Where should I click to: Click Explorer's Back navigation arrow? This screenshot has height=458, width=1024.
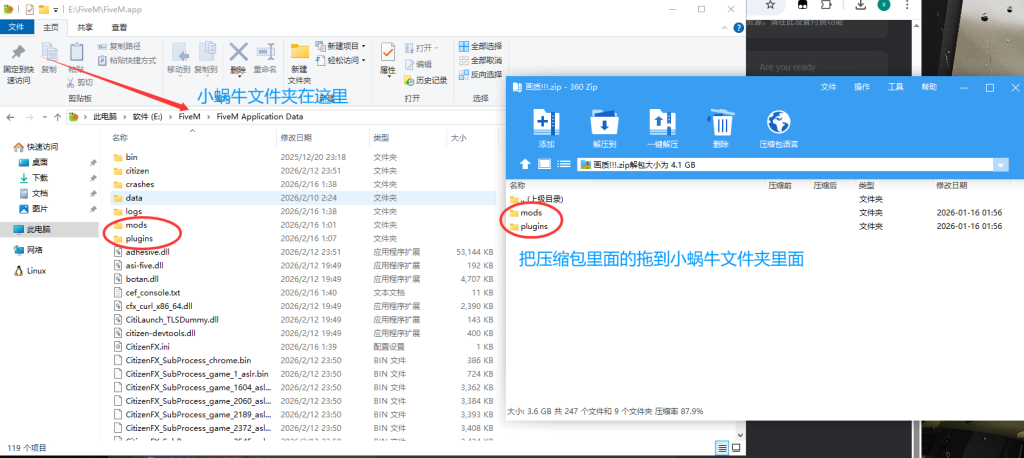coord(10,117)
